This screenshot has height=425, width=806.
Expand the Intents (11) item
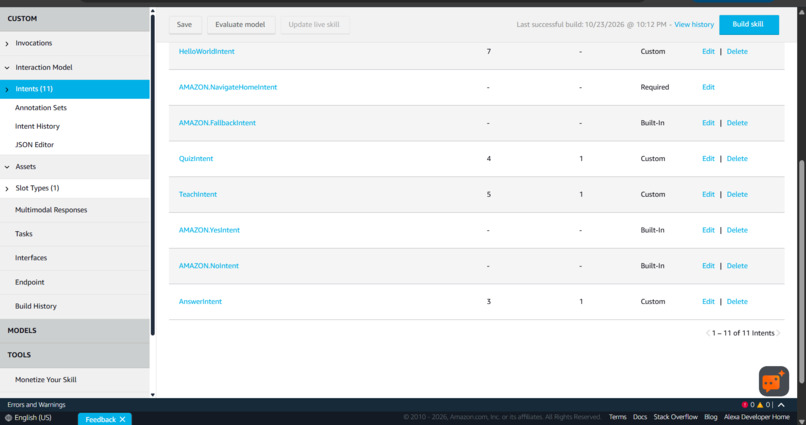pyautogui.click(x=7, y=89)
